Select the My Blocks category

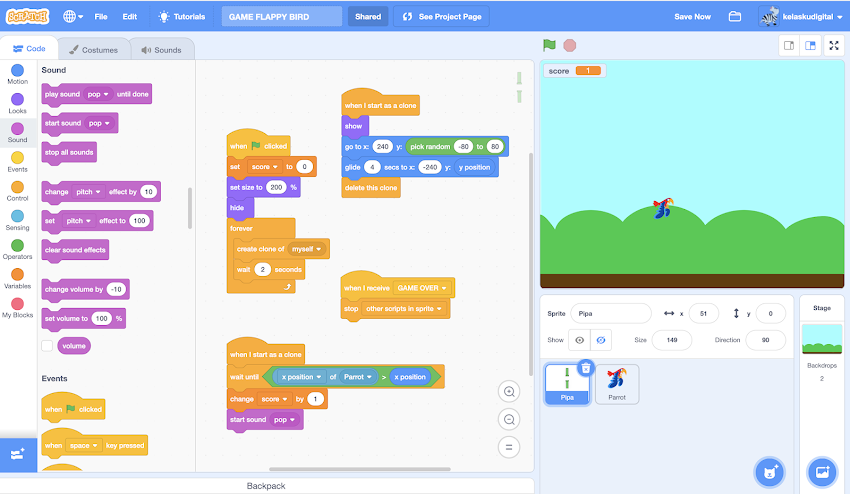coord(17,307)
